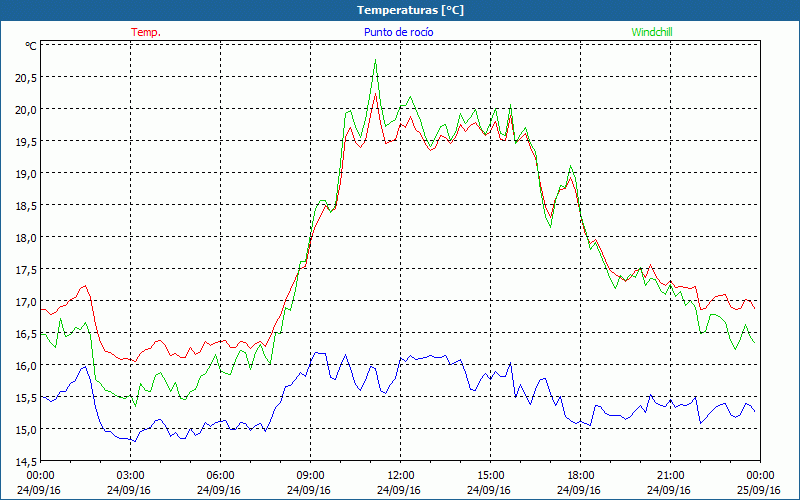Click the 18,5 y-axis value
Screen dimensions: 800x500
(26, 205)
